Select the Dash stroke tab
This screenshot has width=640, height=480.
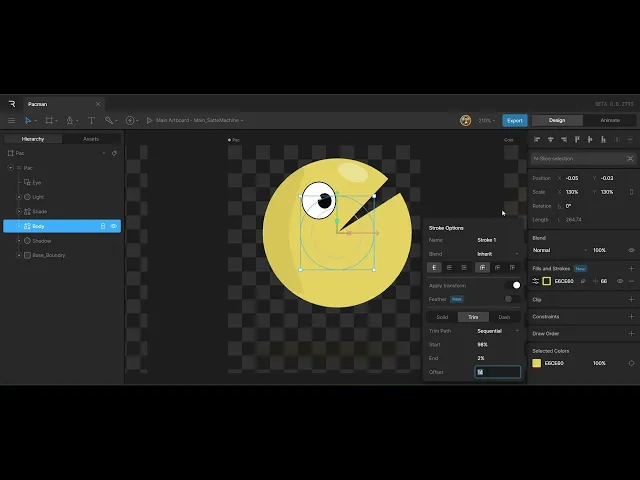(504, 317)
